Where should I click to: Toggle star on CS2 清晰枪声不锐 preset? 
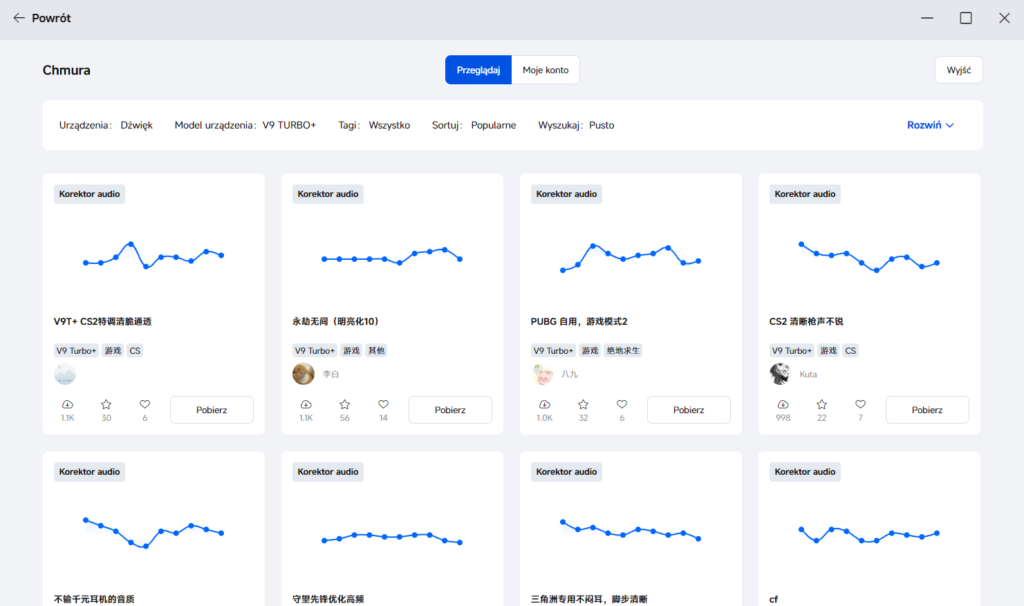tap(822, 404)
